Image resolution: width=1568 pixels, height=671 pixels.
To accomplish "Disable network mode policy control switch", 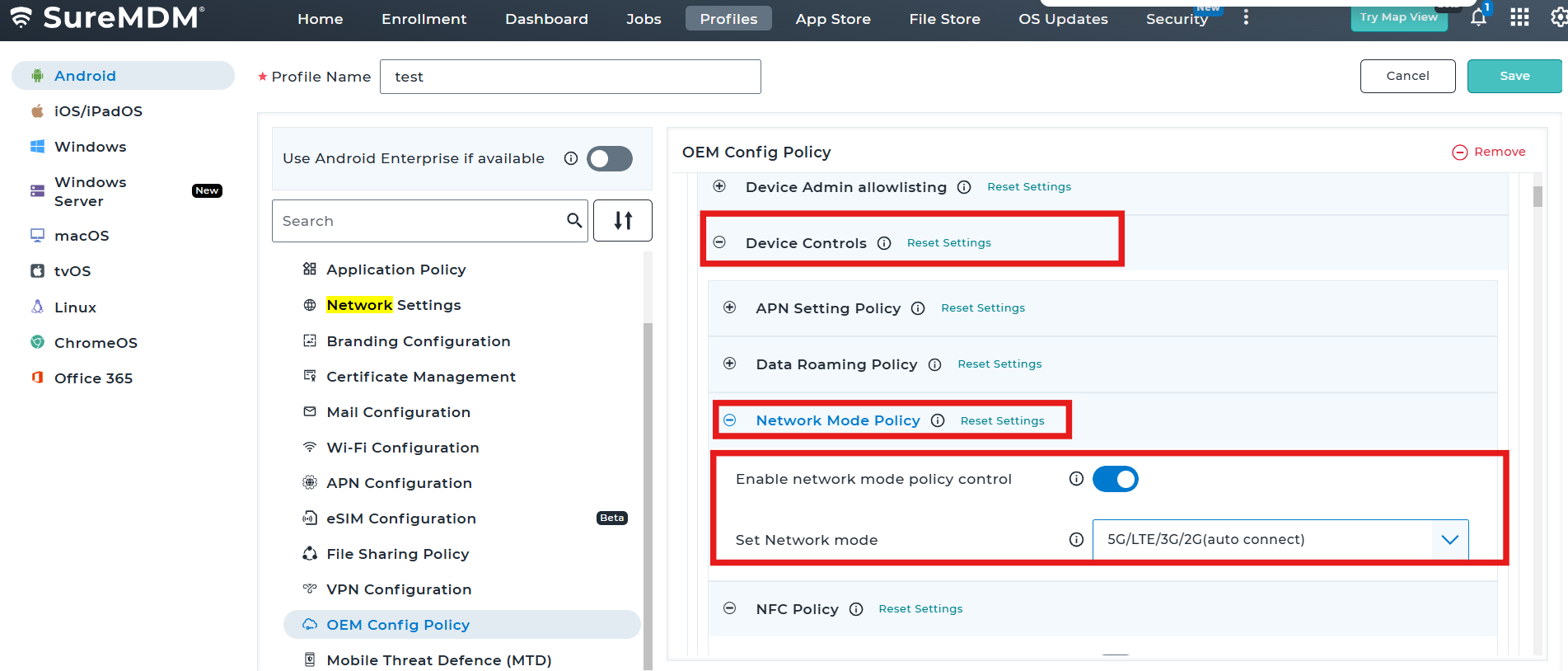I will click(1116, 479).
